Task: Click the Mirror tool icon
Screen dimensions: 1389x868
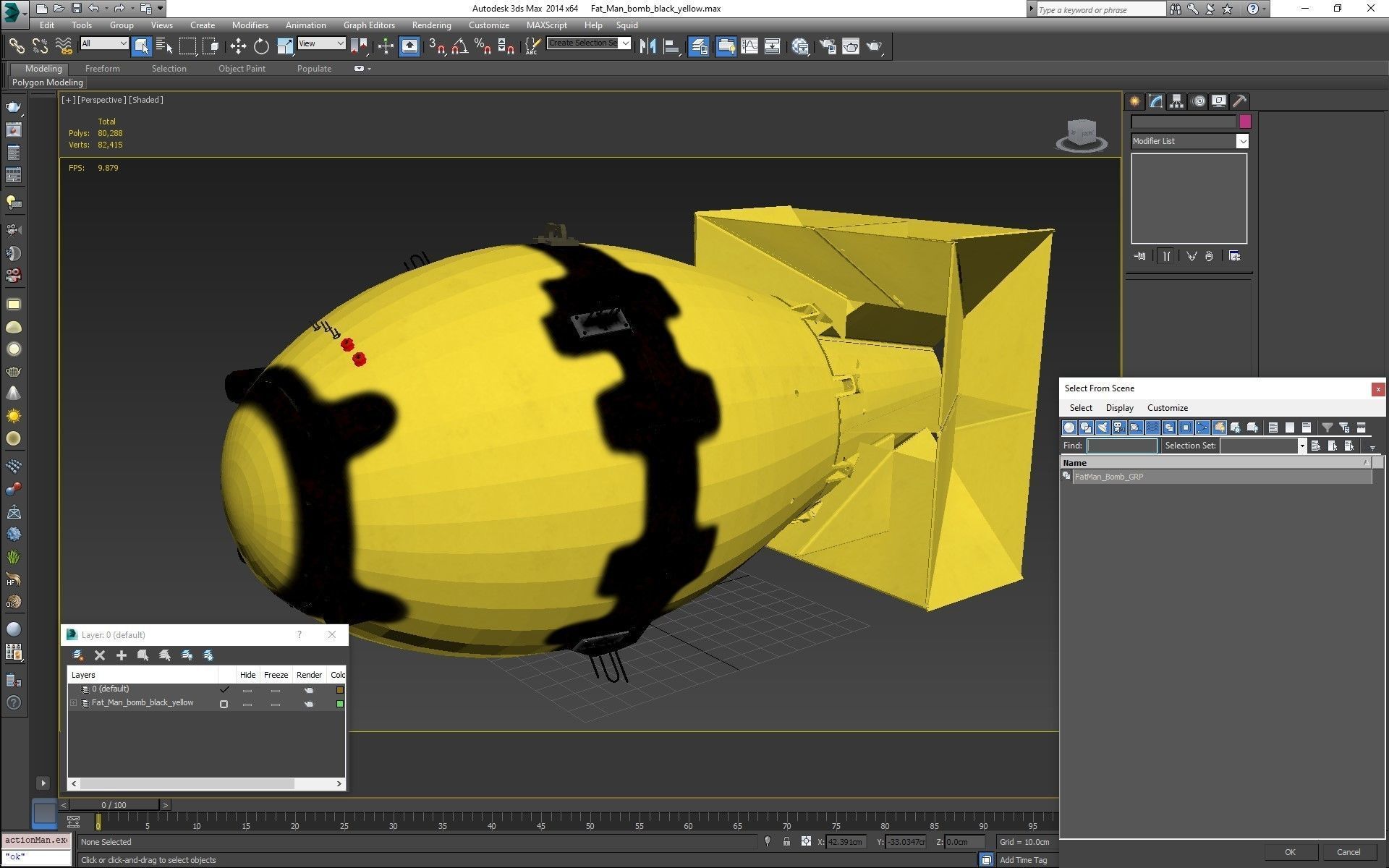Action: pyautogui.click(x=647, y=46)
